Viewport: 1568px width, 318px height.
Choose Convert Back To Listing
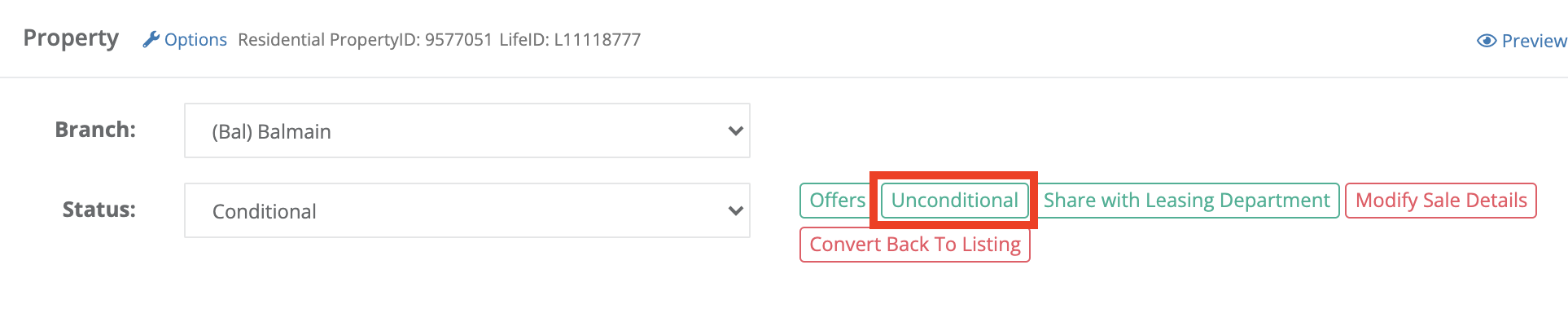coord(915,245)
